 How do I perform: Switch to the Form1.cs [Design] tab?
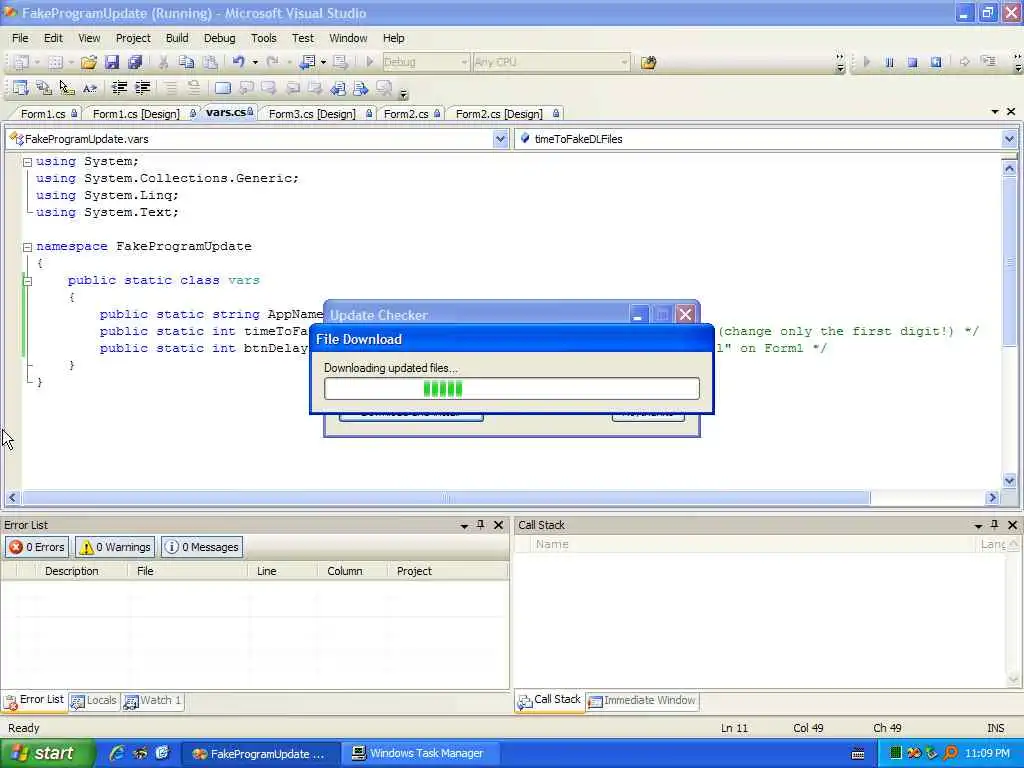tap(136, 114)
